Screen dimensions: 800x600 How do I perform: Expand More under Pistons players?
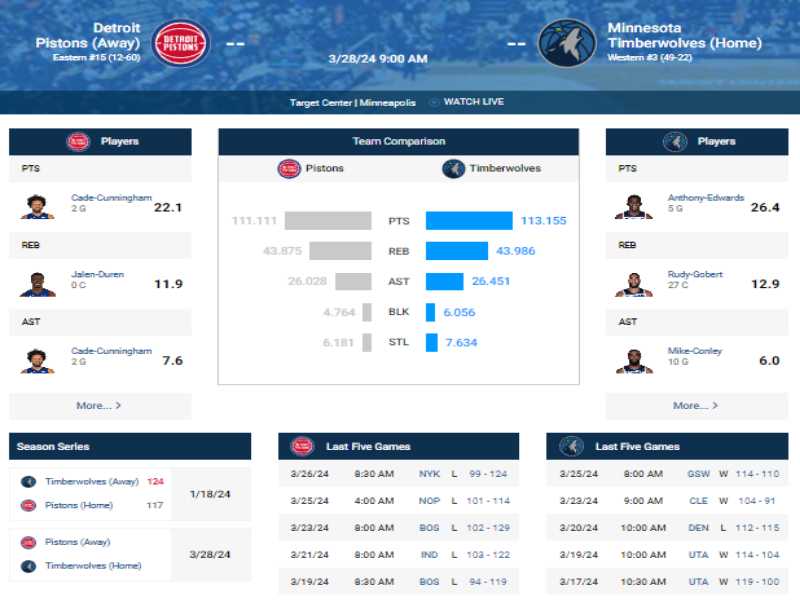coord(98,406)
